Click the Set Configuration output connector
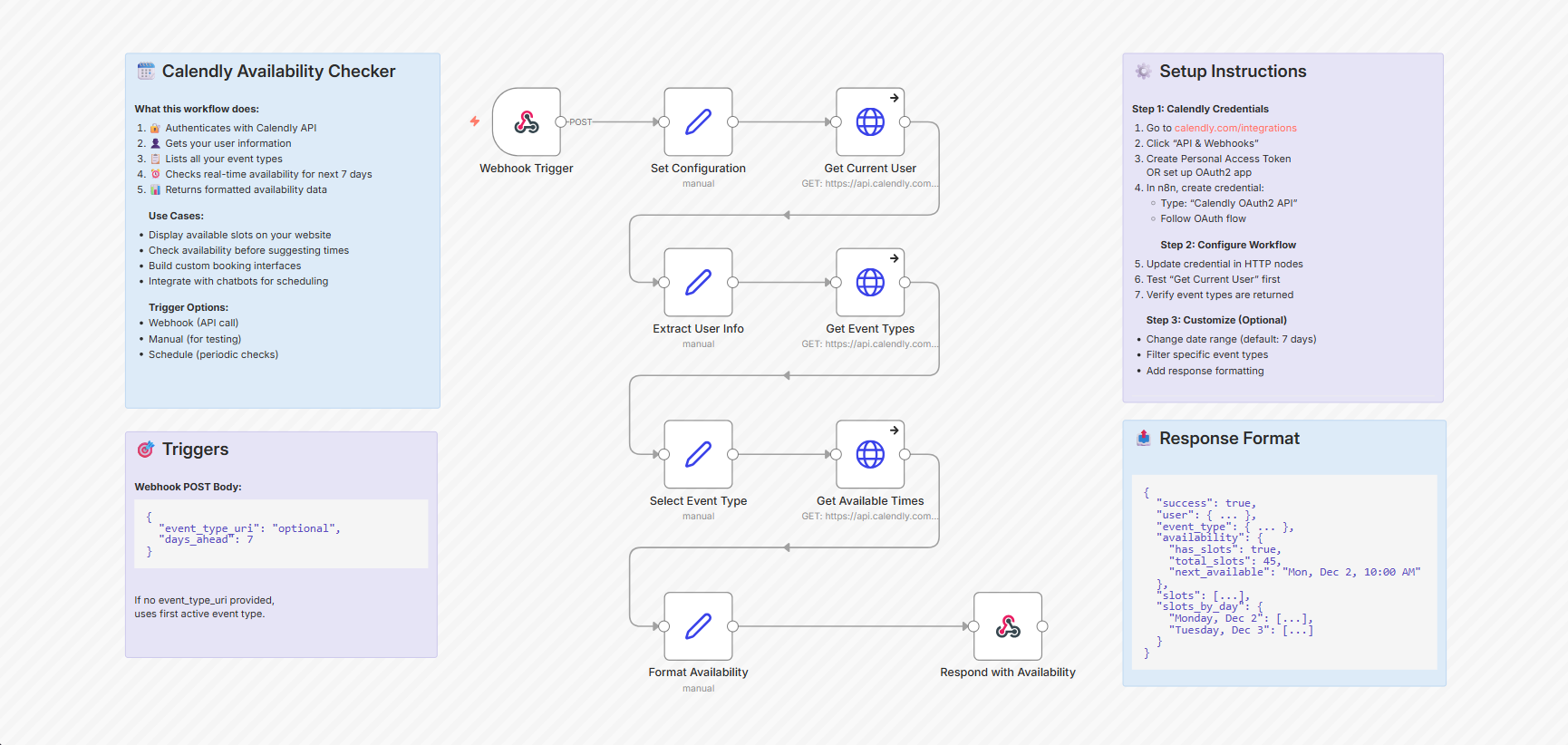 [732, 121]
